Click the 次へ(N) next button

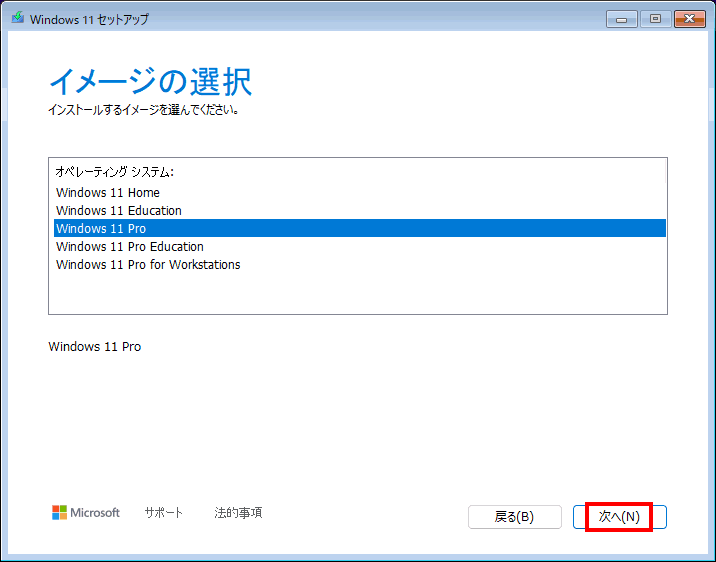pos(620,517)
